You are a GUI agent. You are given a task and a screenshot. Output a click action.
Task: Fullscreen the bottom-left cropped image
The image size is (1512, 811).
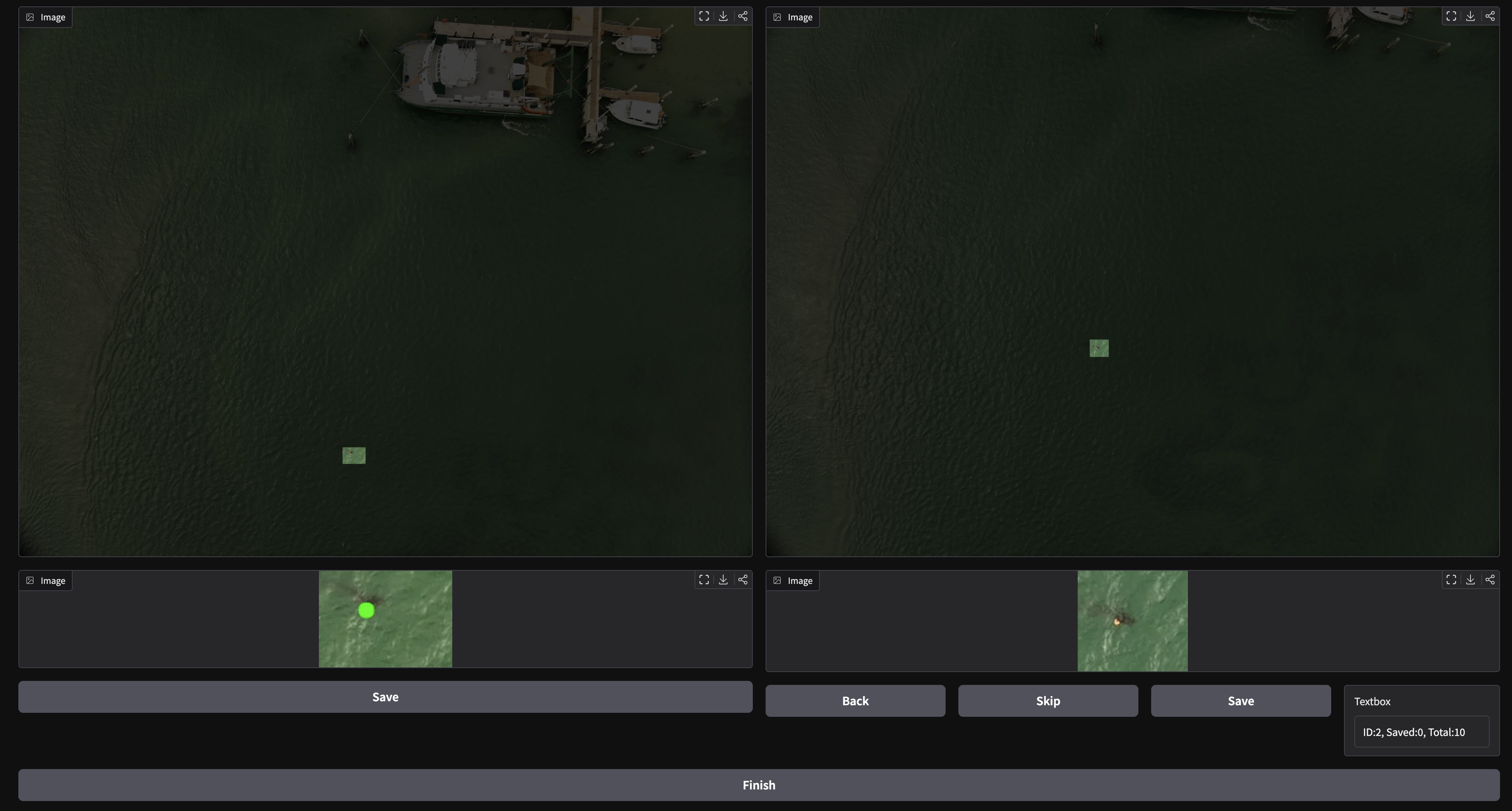pyautogui.click(x=704, y=580)
